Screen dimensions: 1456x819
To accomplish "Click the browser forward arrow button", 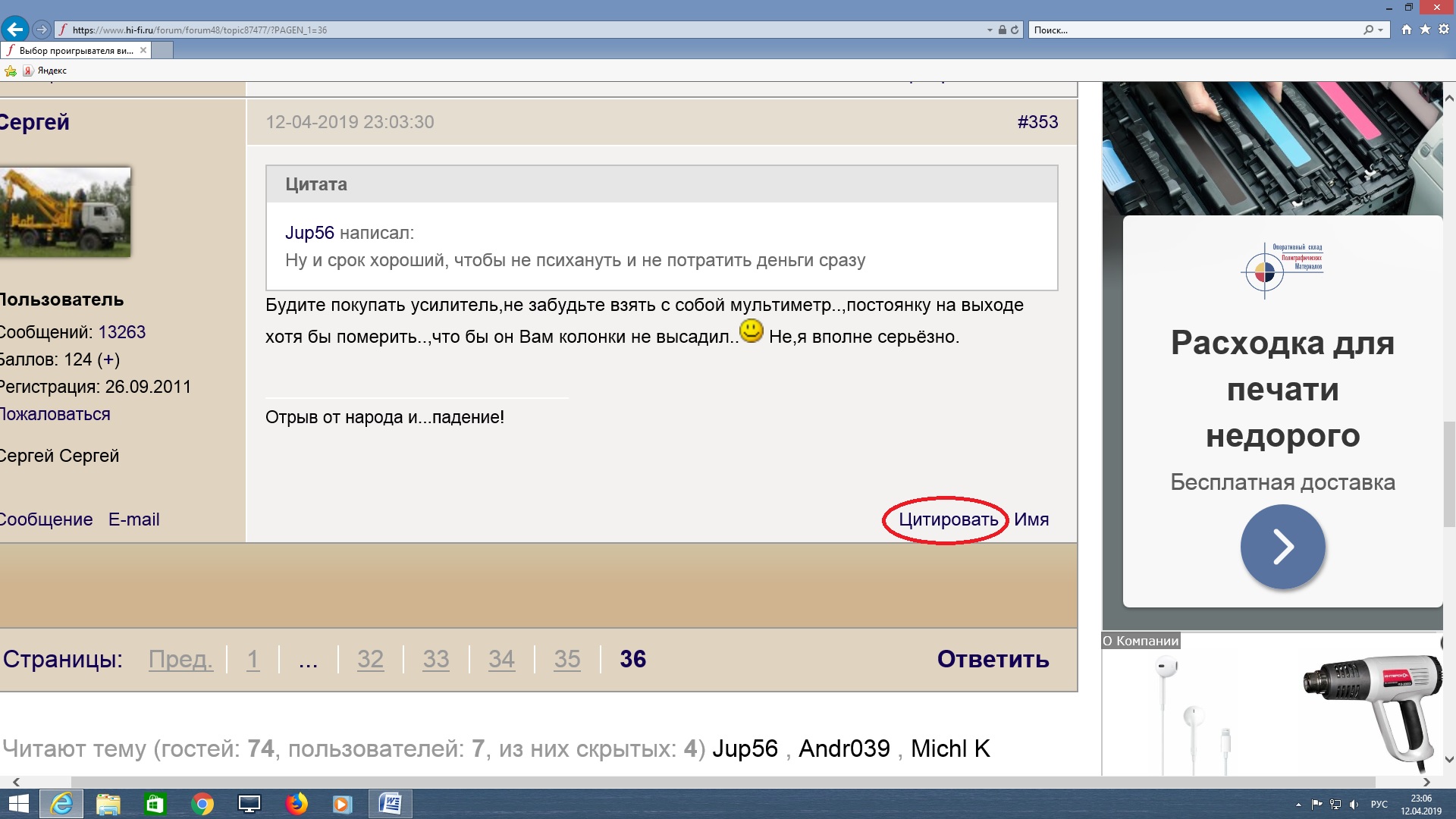I will [42, 30].
